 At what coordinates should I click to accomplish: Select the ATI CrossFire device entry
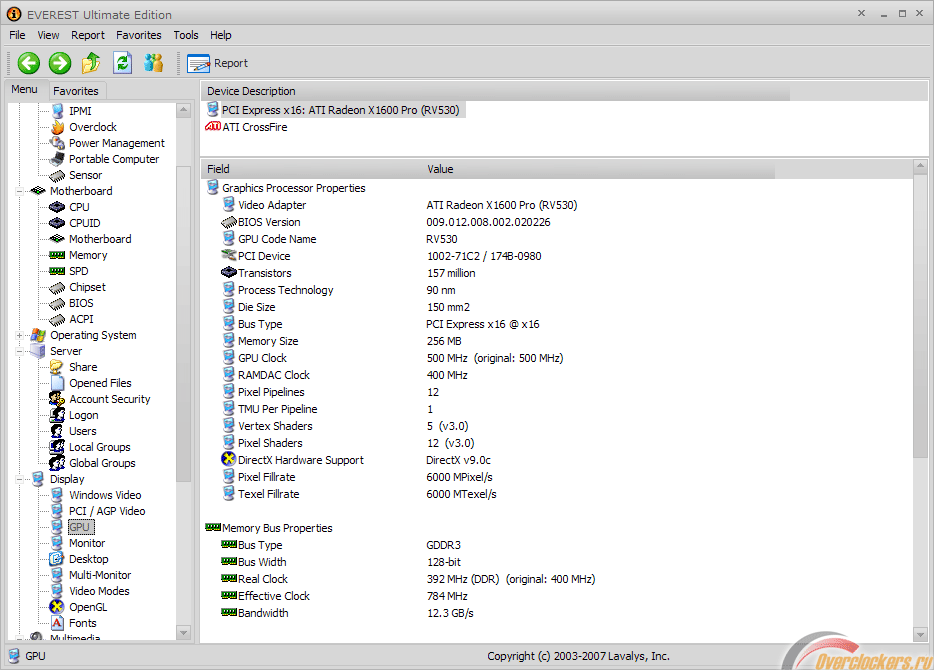247,127
